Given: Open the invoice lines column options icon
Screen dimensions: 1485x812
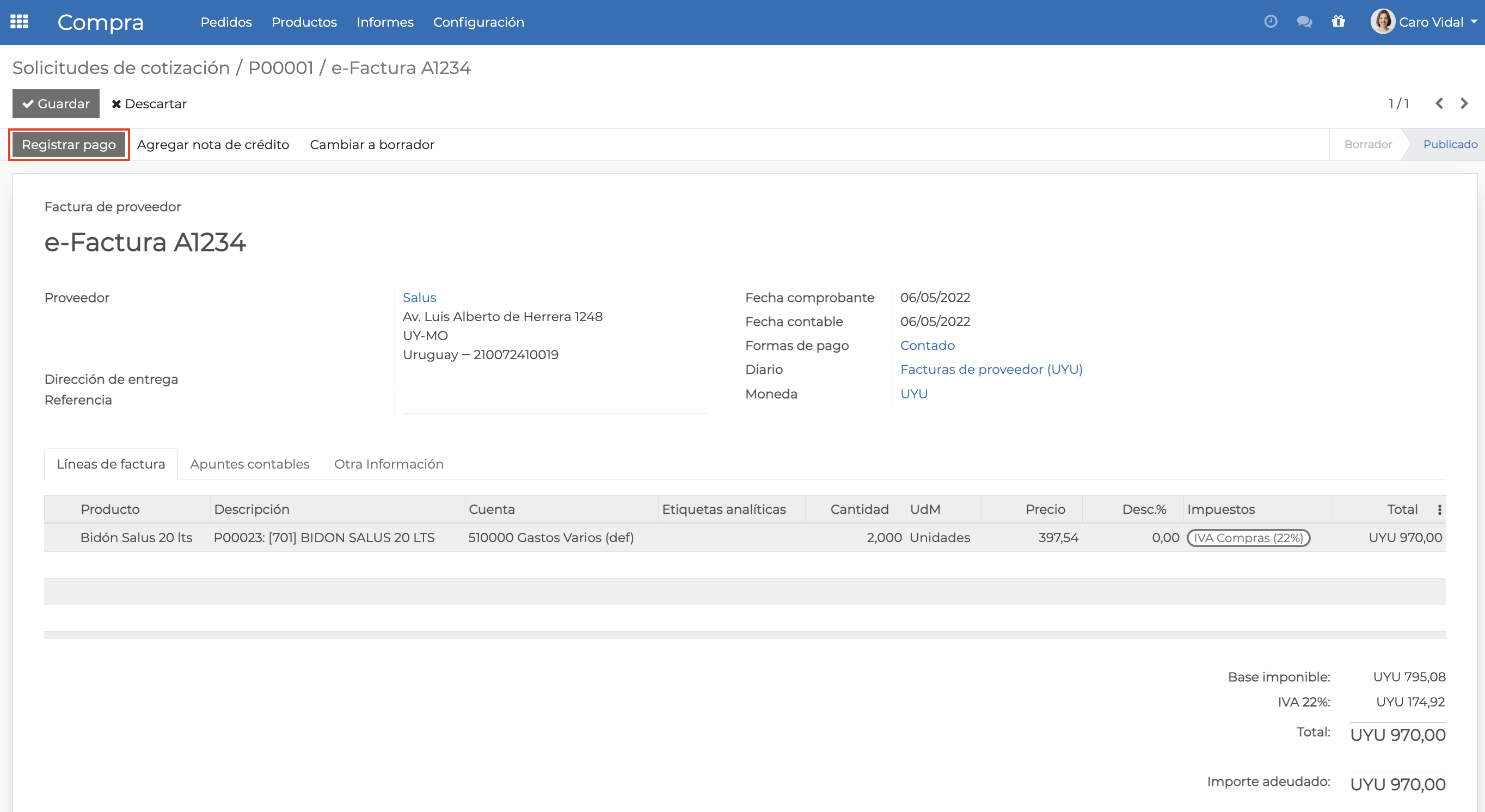Looking at the screenshot, I should pyautogui.click(x=1439, y=509).
